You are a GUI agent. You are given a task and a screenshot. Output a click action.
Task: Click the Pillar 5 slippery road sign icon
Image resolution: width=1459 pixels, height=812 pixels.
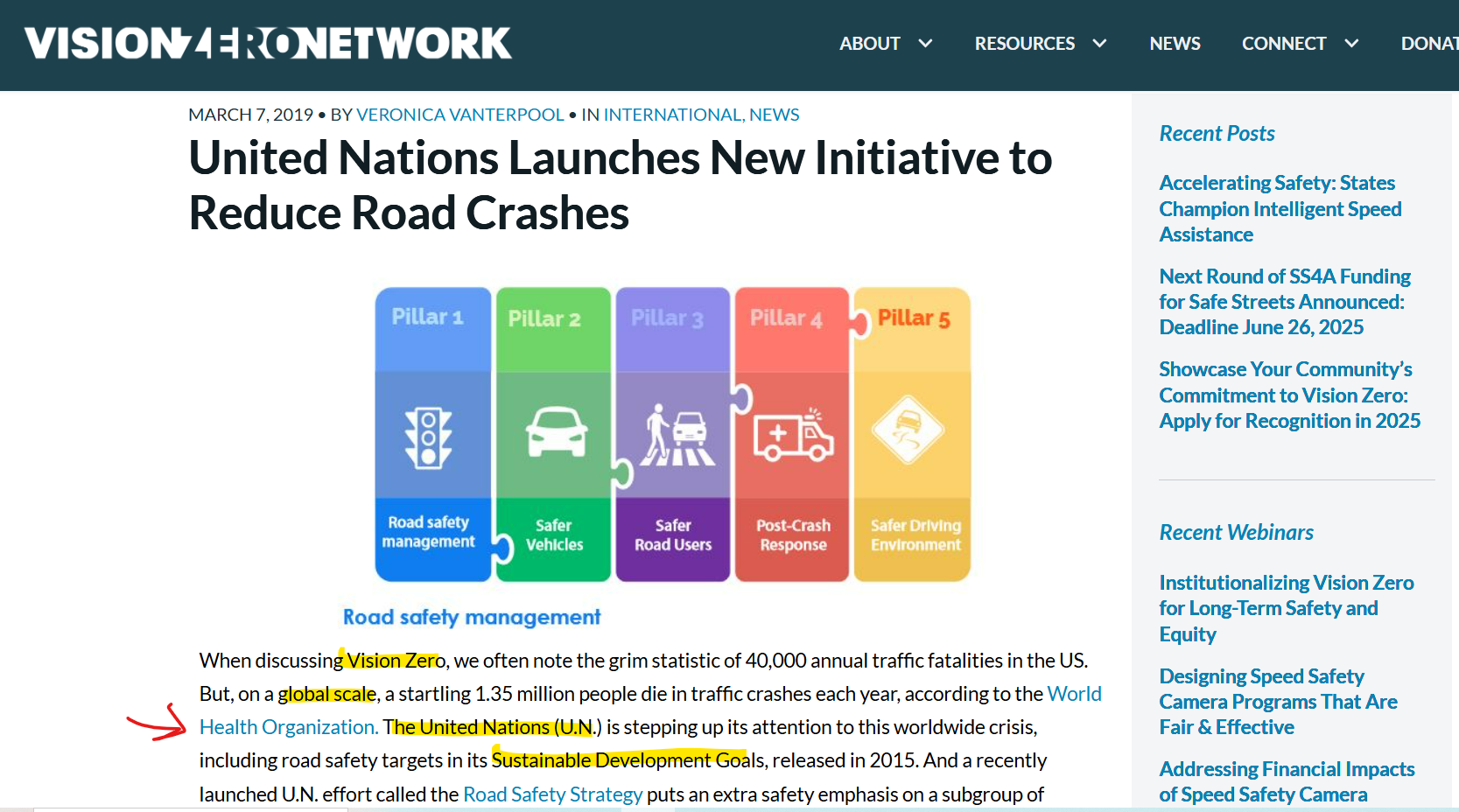(x=908, y=430)
